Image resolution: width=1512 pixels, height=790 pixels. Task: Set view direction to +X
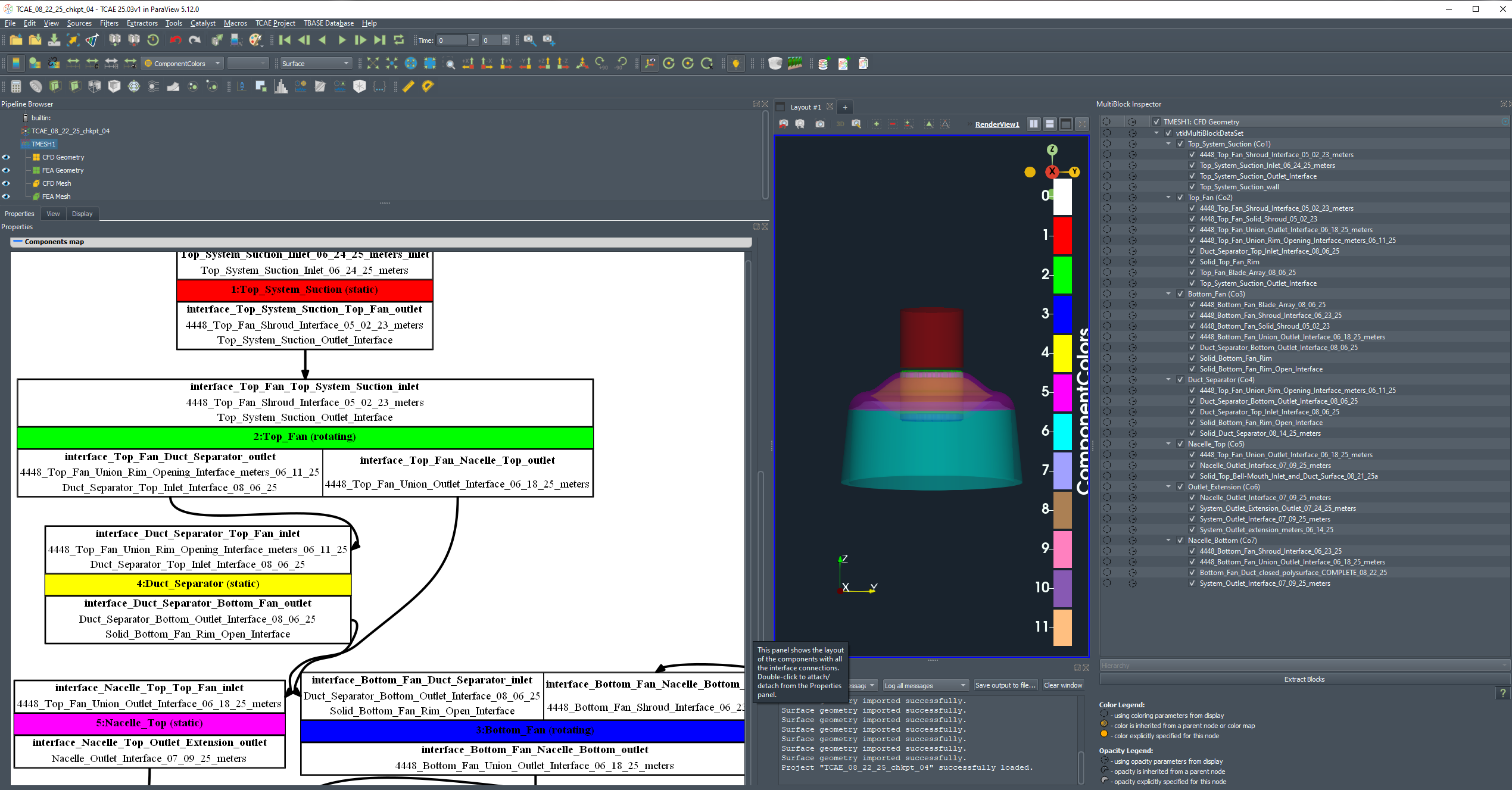pyautogui.click(x=468, y=63)
